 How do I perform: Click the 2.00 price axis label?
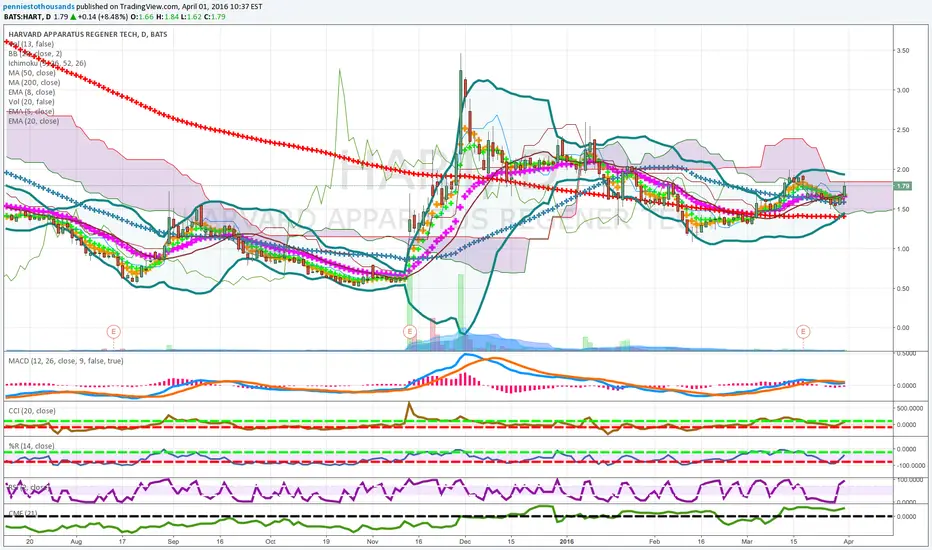click(x=903, y=169)
